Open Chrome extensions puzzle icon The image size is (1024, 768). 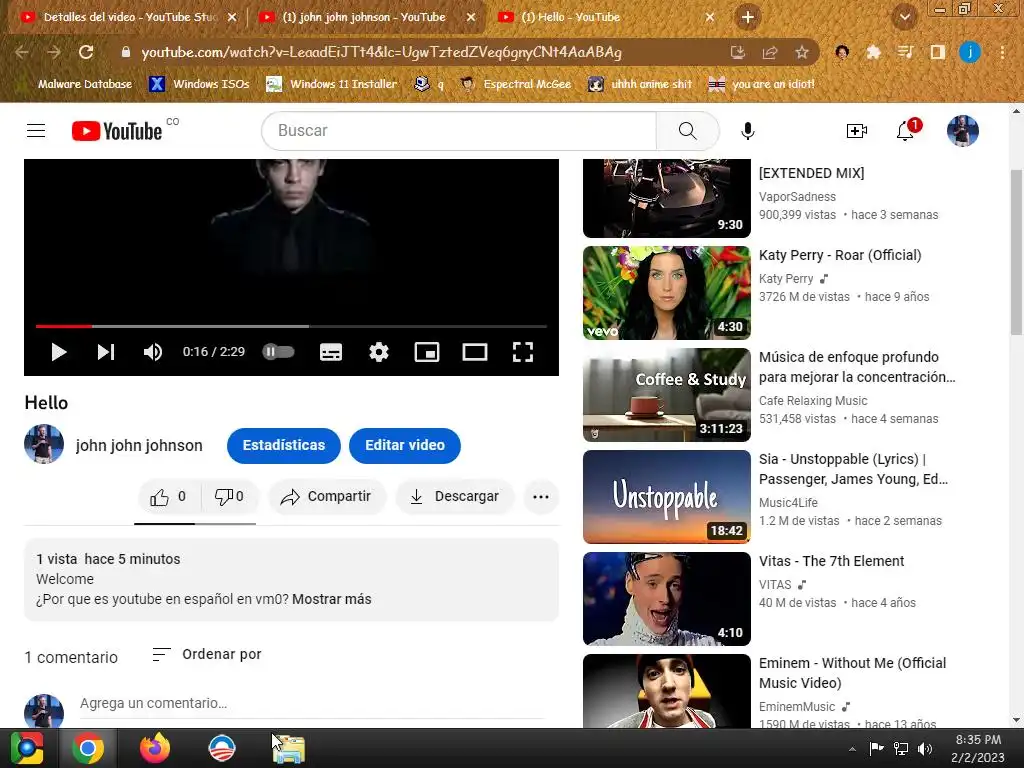tap(873, 52)
